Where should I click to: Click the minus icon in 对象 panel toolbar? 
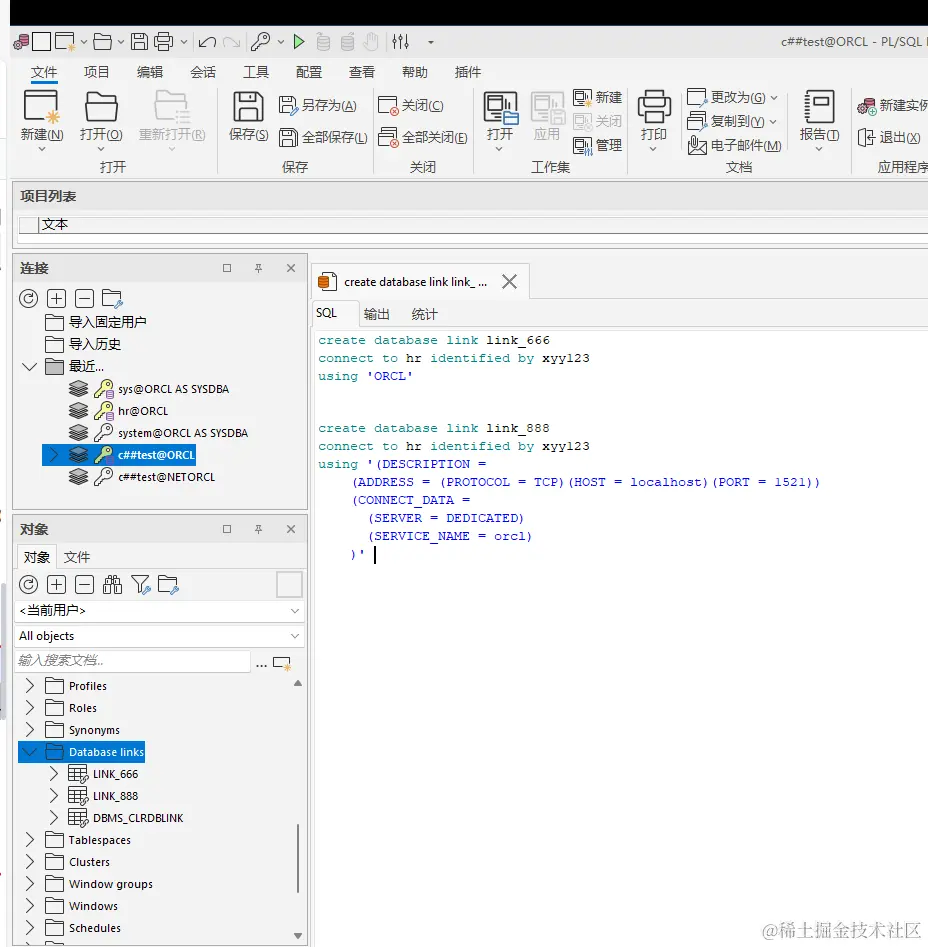(x=85, y=585)
